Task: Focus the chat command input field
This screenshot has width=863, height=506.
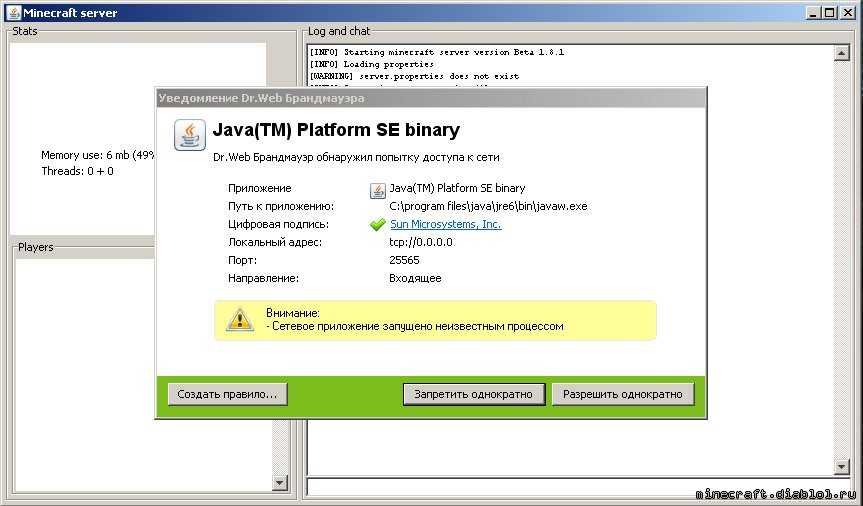Action: [x=570, y=487]
